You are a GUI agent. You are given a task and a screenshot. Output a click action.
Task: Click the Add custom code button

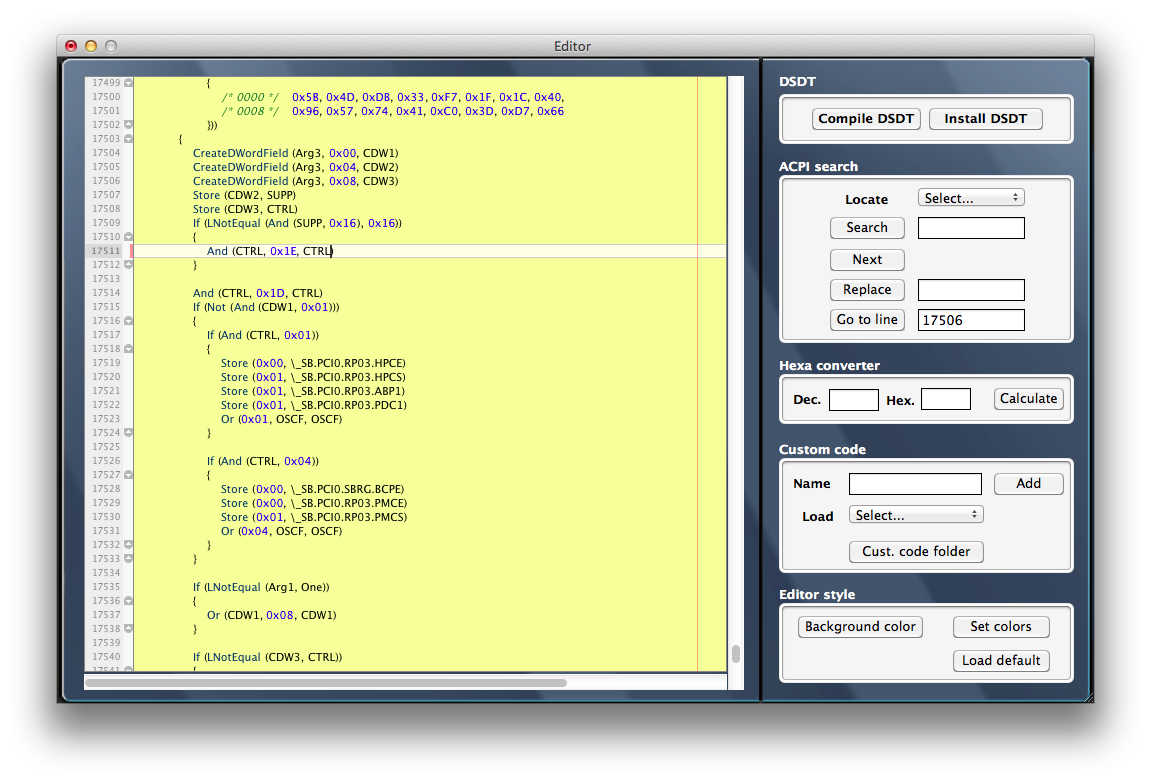click(x=1028, y=484)
